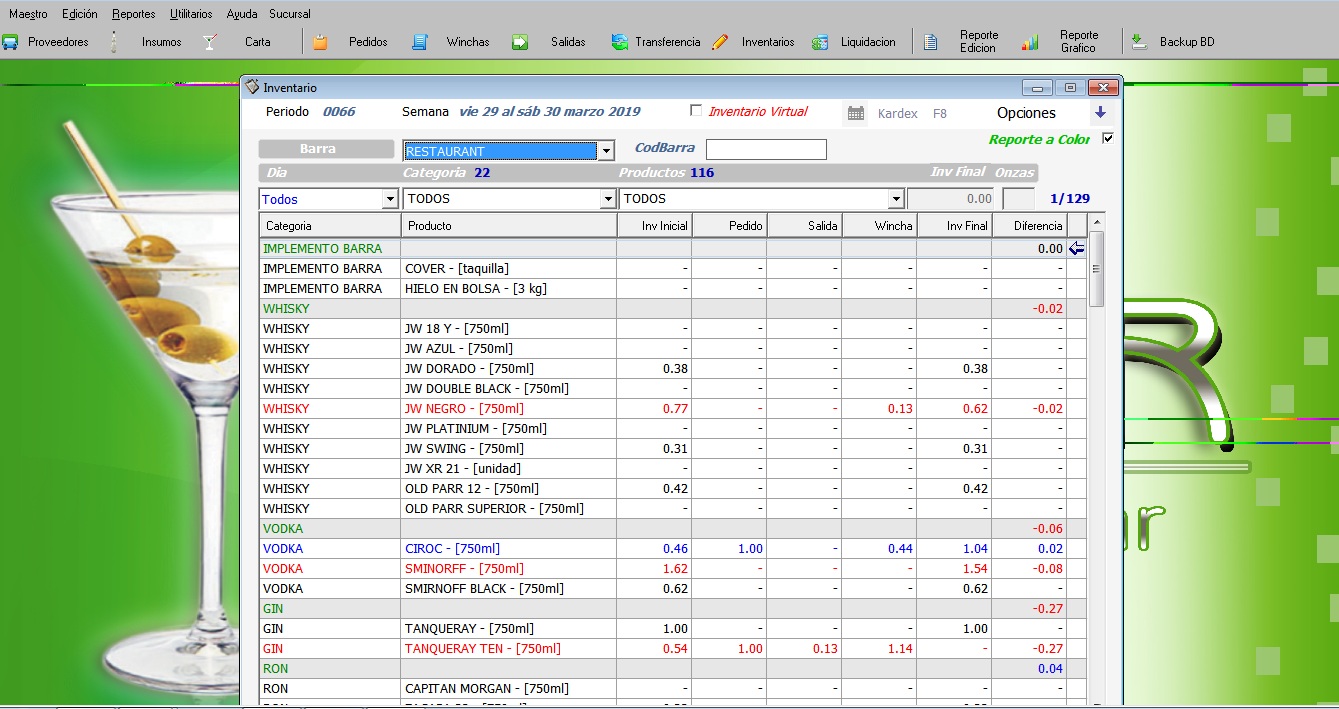The width and height of the screenshot is (1339, 709).
Task: Click the Pedidos toolbar icon
Action: [x=320, y=42]
